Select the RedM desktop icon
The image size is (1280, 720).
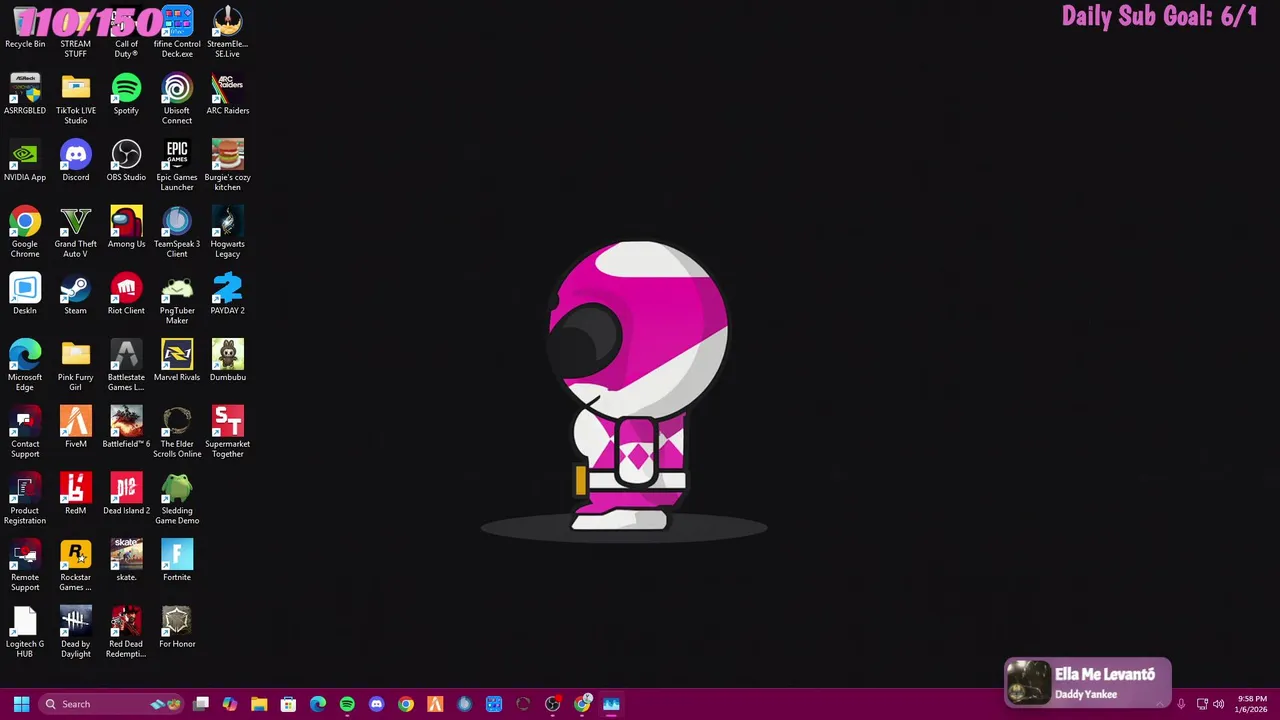pos(76,495)
